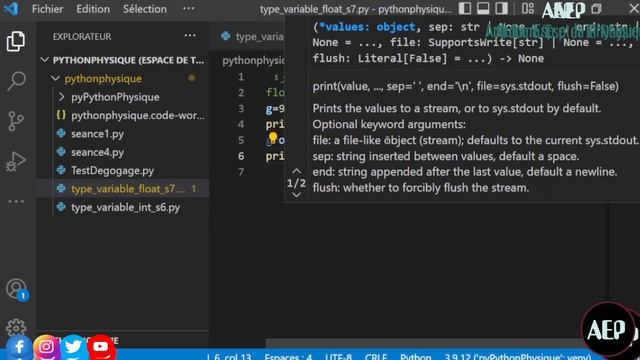Open the Twitter overlay icon
The width and height of the screenshot is (640, 360).
click(x=73, y=347)
